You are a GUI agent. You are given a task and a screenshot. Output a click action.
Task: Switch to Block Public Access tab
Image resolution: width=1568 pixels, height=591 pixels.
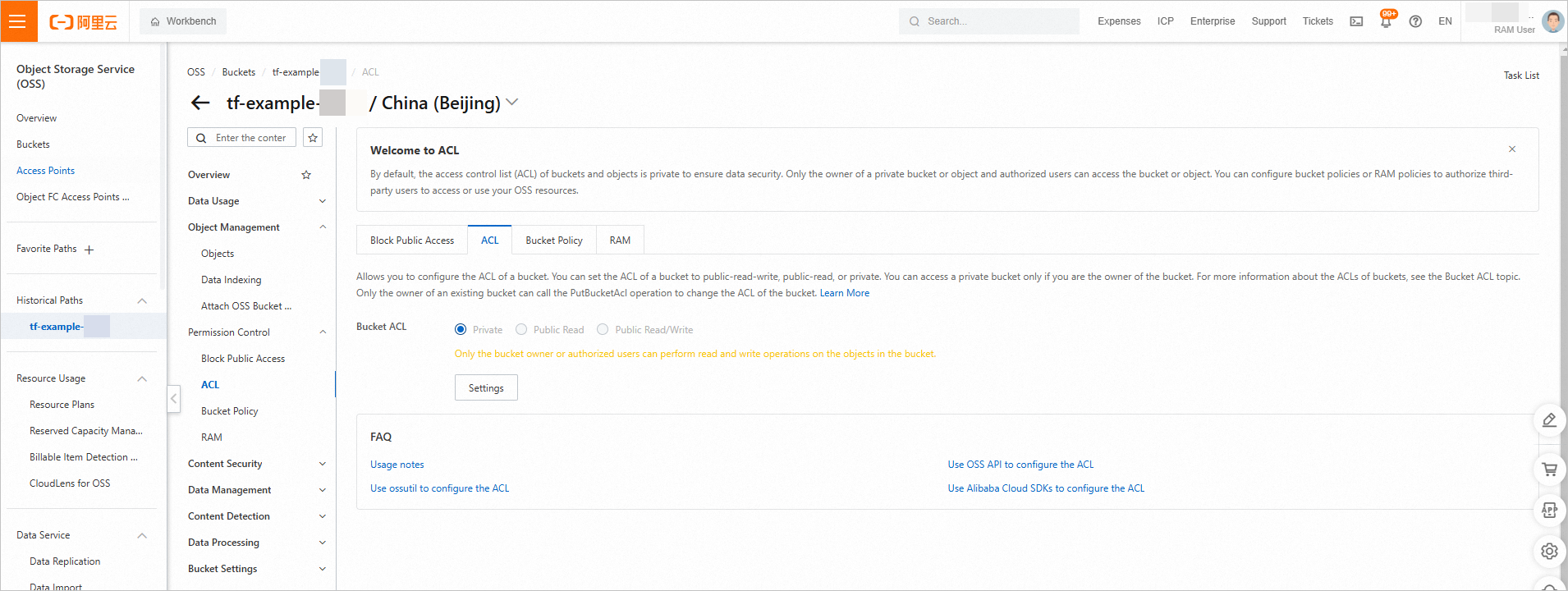[x=412, y=241]
